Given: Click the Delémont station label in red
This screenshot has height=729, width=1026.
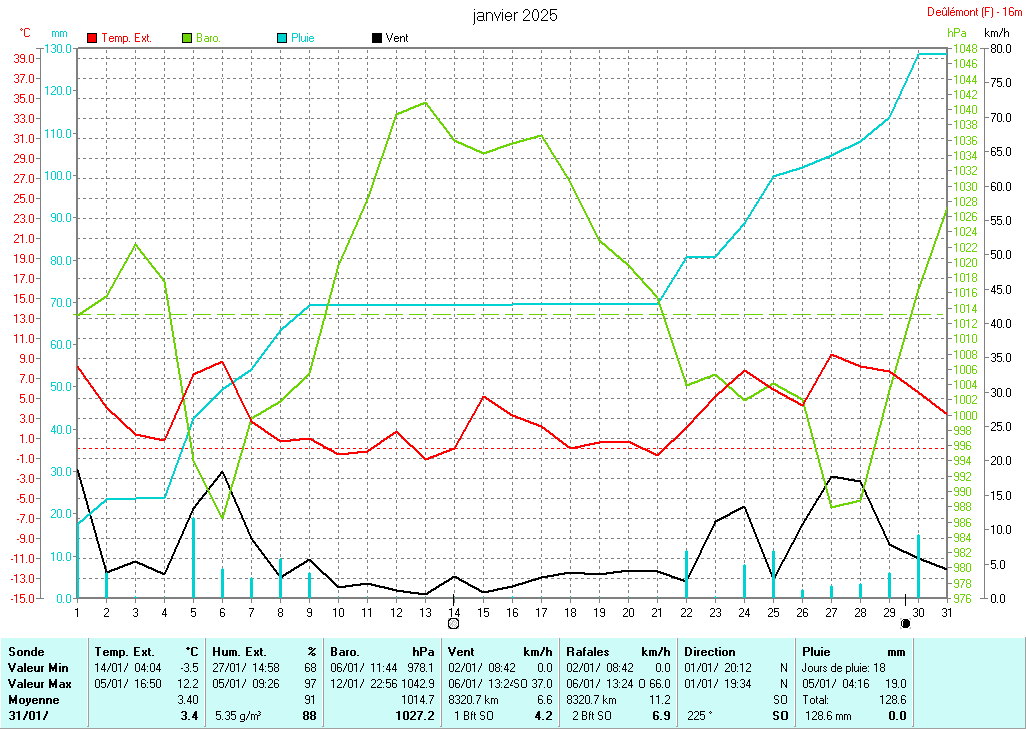Looking at the screenshot, I should [972, 12].
